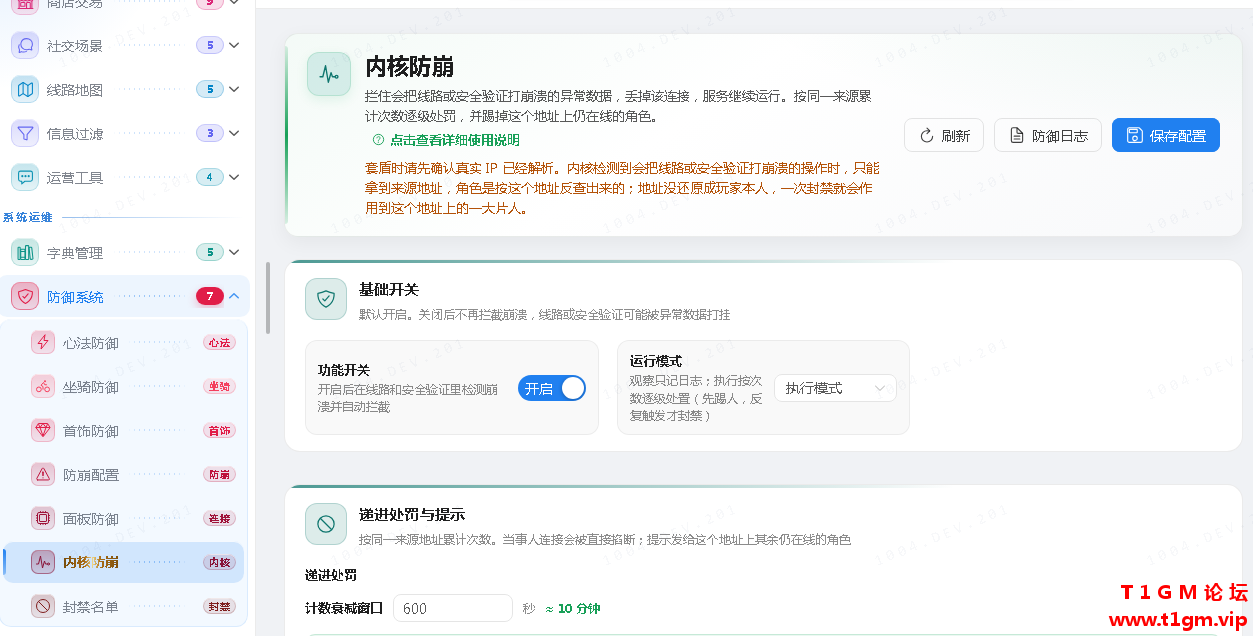Click the 刷新 button
The width and height of the screenshot is (1253, 636).
pos(944,135)
